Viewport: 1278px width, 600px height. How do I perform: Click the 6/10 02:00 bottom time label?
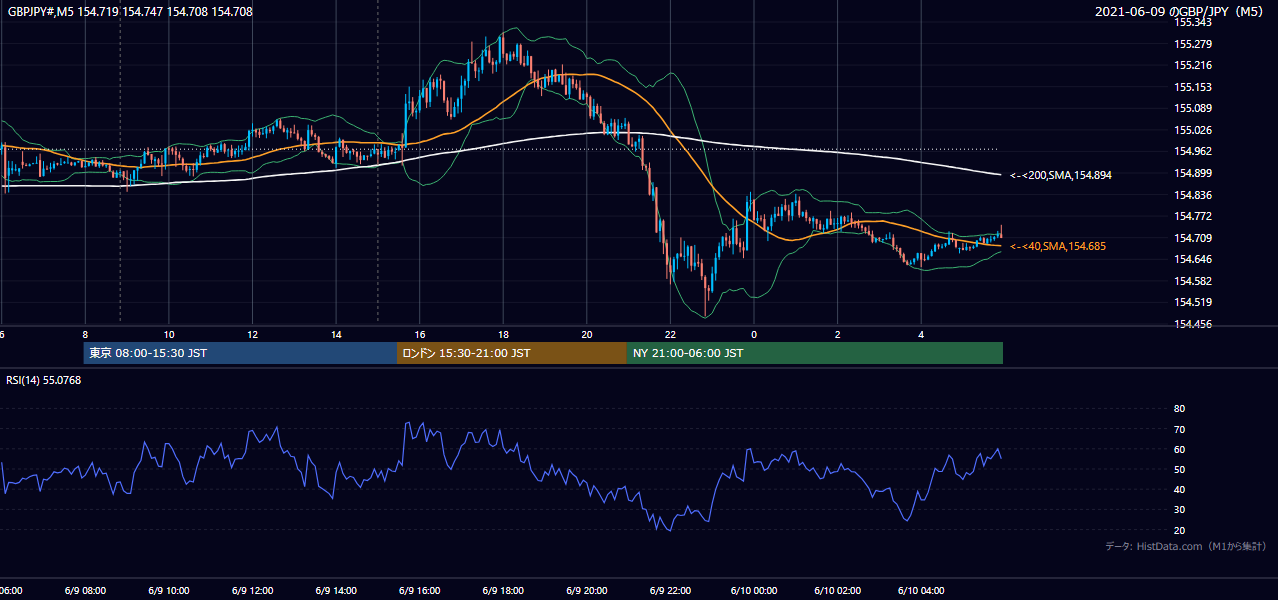pyautogui.click(x=837, y=590)
